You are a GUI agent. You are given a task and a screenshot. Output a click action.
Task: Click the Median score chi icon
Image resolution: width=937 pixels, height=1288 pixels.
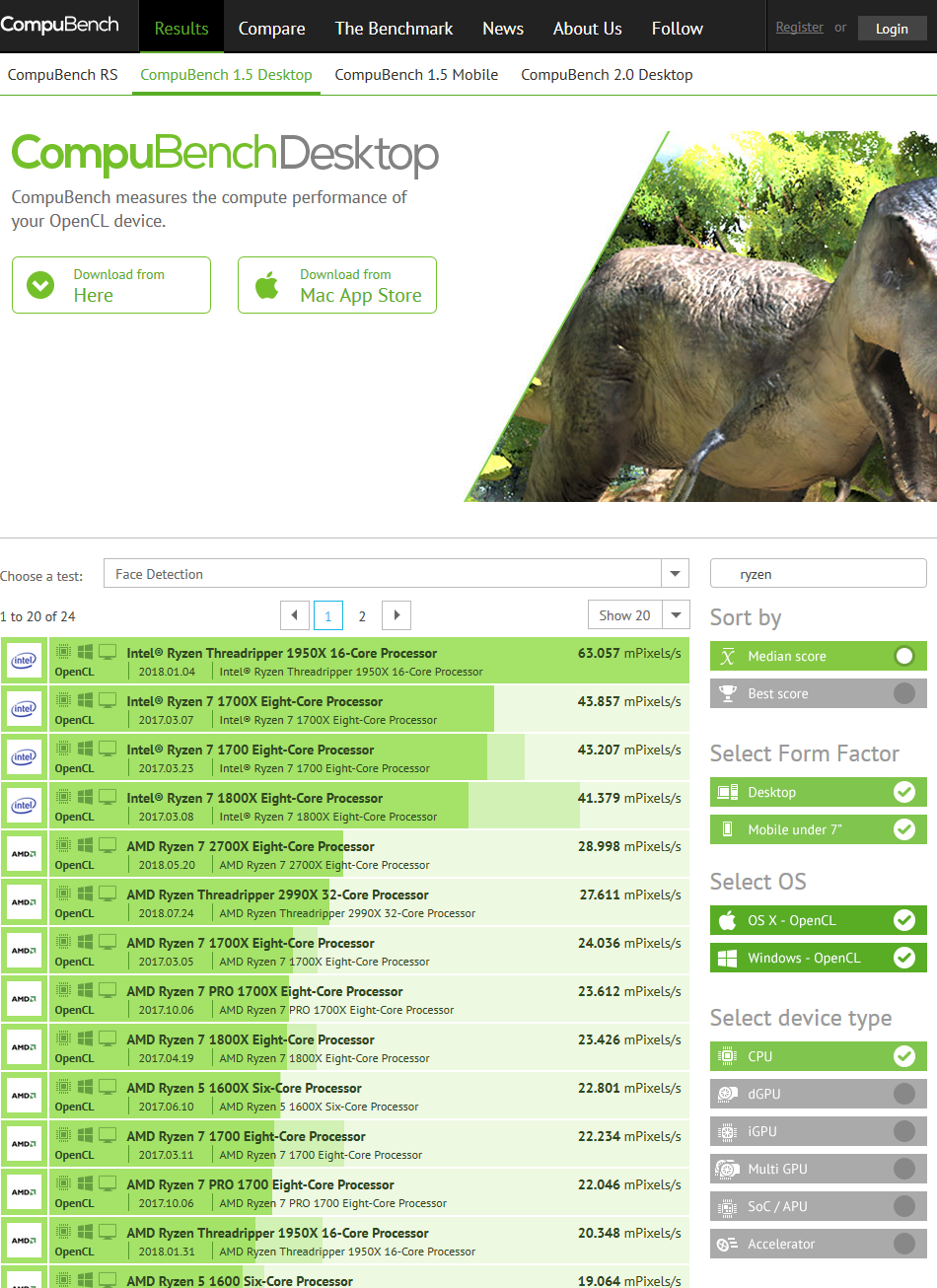coord(728,657)
